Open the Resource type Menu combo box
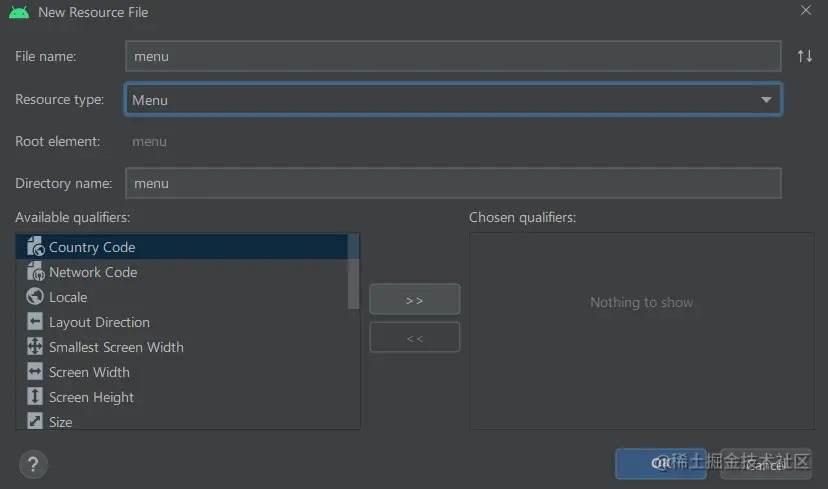The image size is (828, 489). 453,99
